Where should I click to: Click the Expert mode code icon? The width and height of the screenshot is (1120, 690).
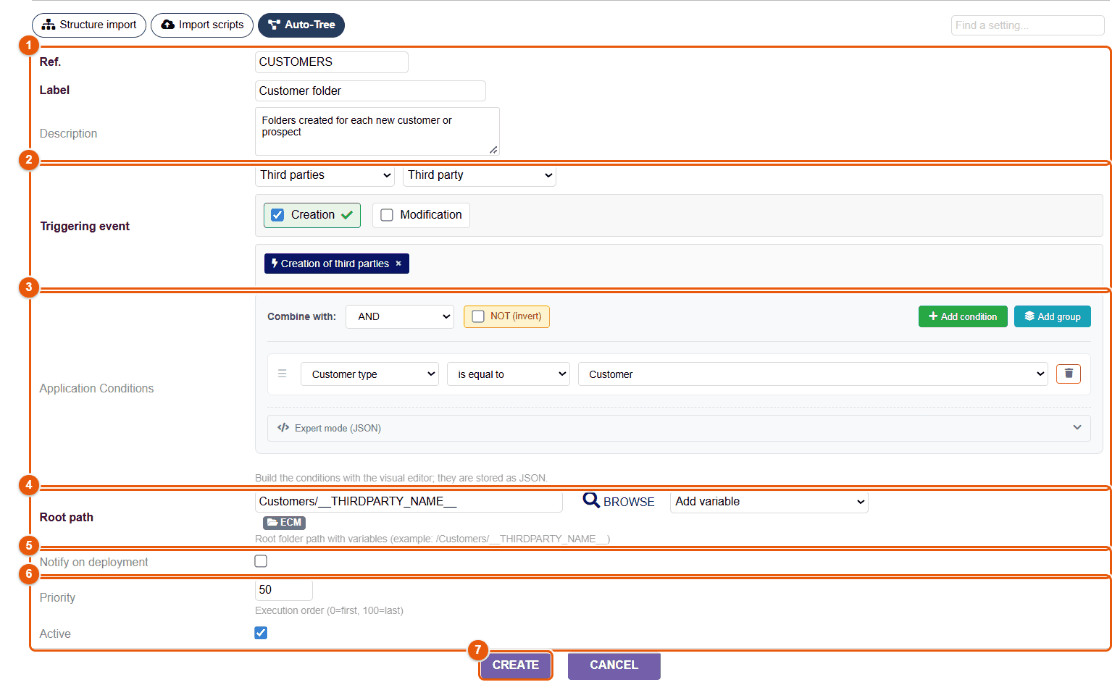[283, 428]
